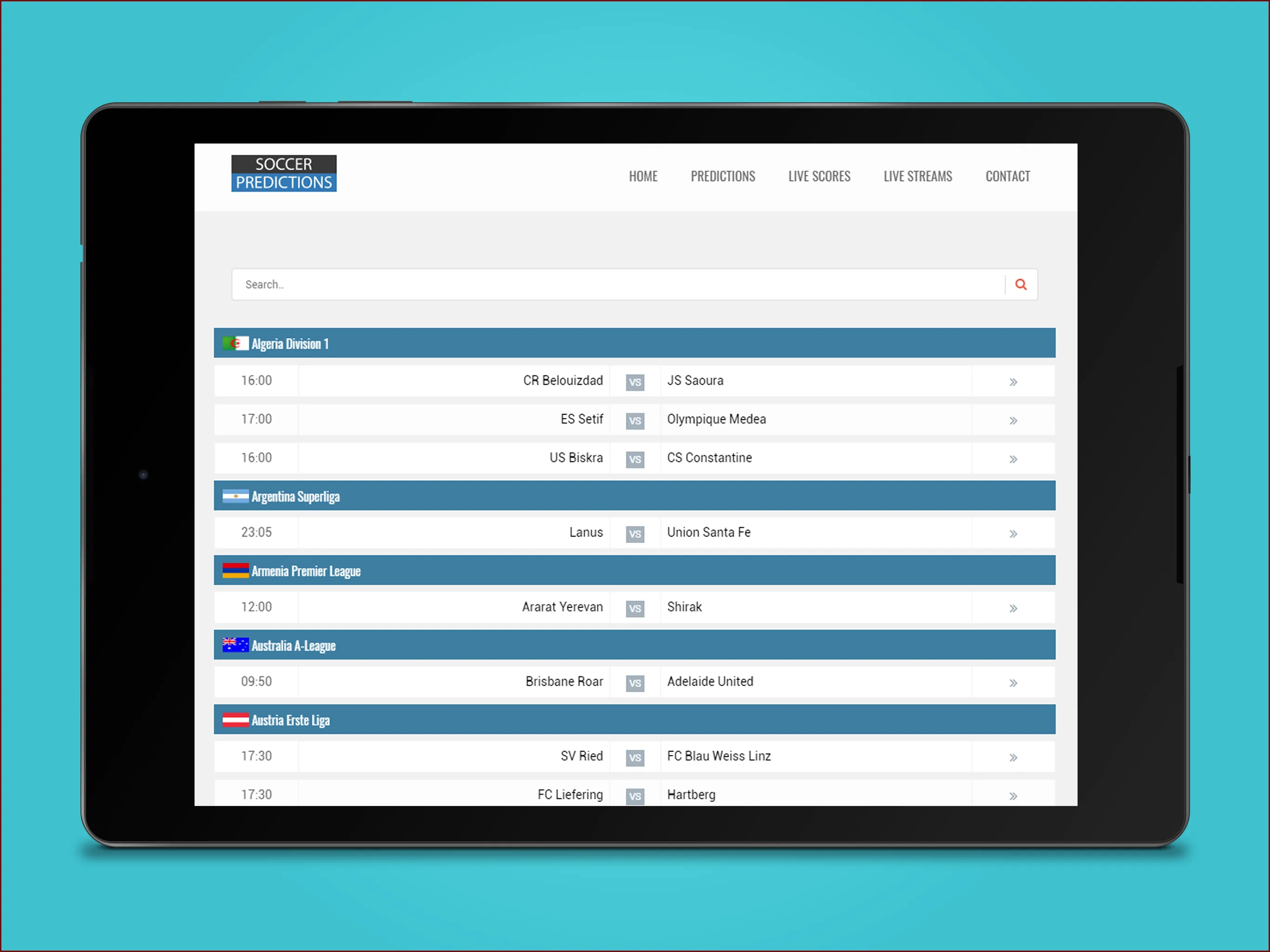Expand the SV Ried vs FC Blau Weiss Linz details
1270x952 pixels.
1013,755
